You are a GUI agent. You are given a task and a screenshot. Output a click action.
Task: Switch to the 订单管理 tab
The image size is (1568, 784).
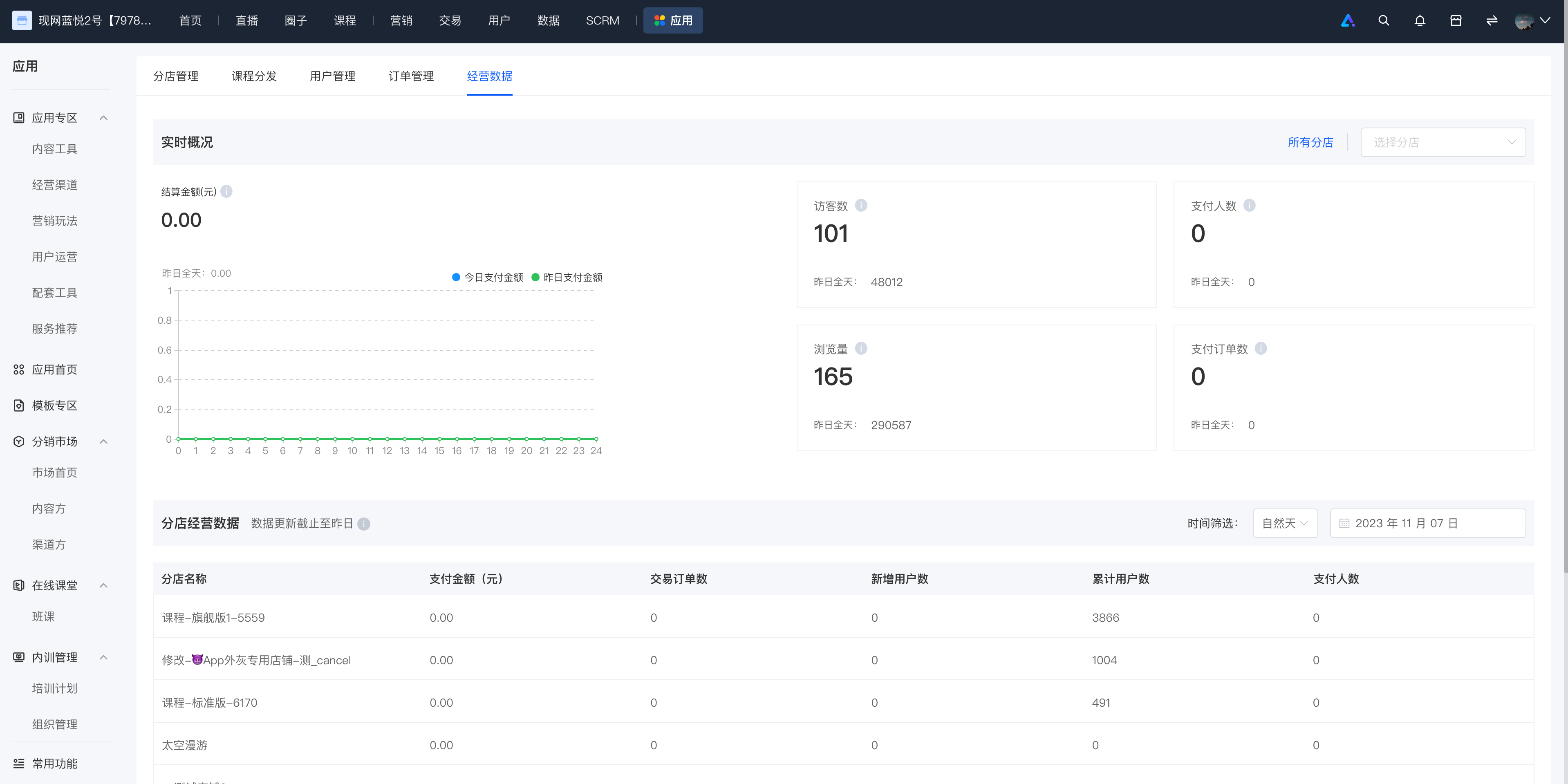coord(411,76)
